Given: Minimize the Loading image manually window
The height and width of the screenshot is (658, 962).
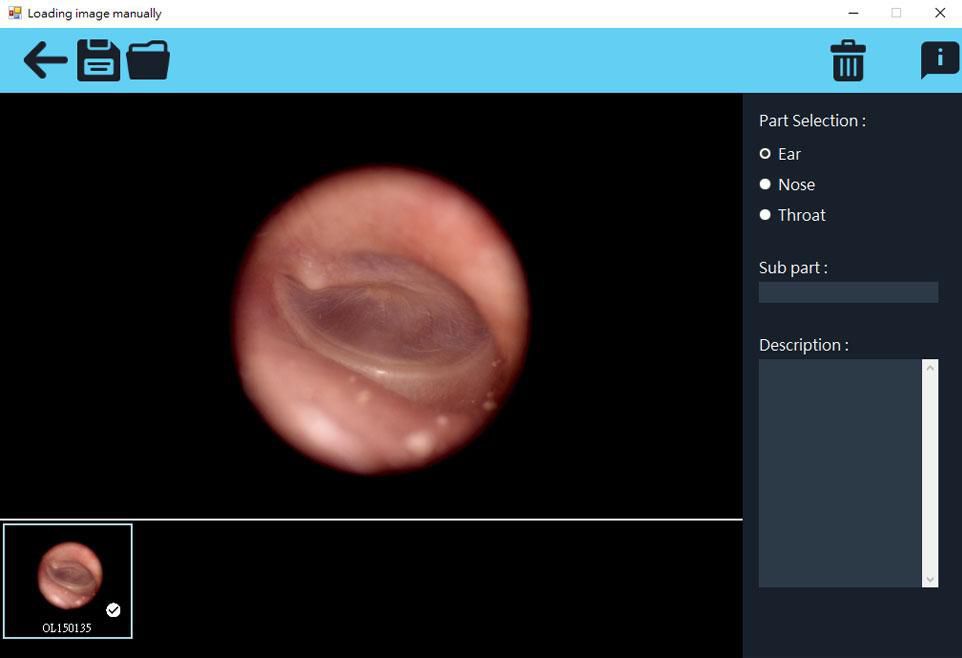Looking at the screenshot, I should point(853,13).
